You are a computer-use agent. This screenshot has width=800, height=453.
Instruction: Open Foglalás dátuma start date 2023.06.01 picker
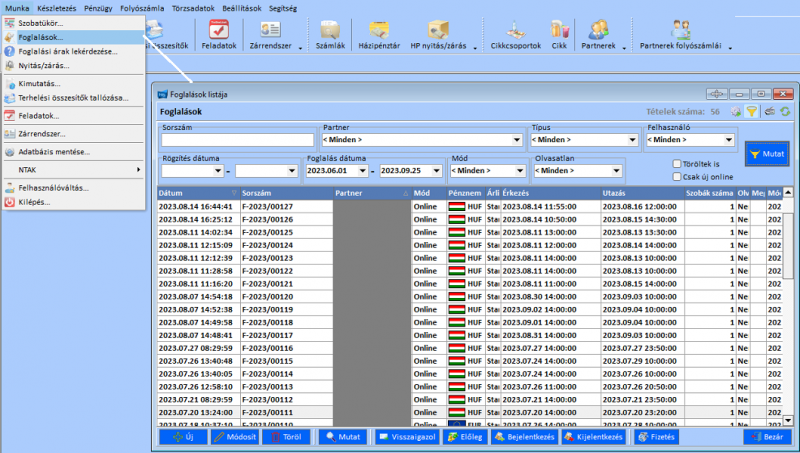(363, 170)
